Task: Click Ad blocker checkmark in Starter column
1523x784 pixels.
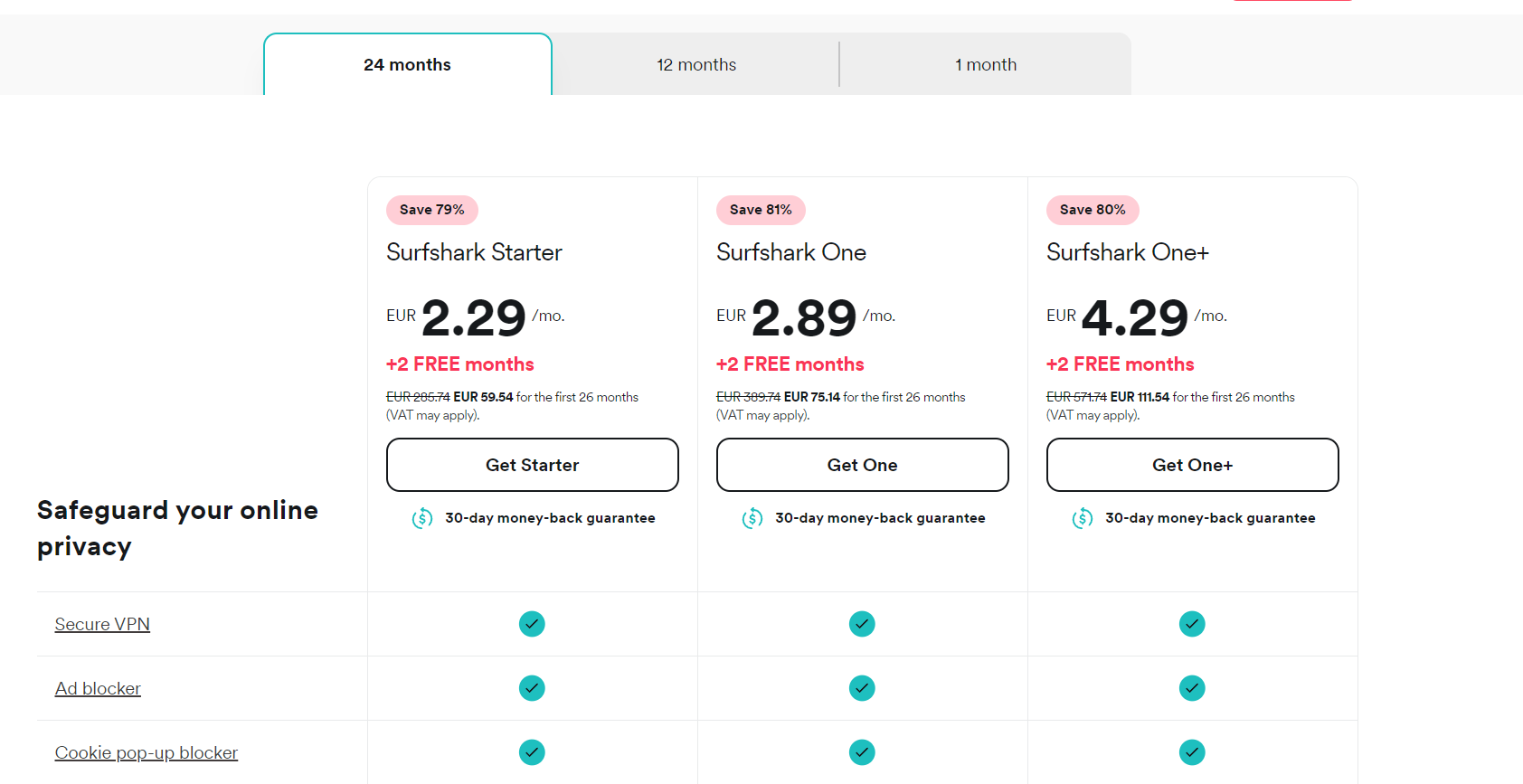Action: pos(532,688)
